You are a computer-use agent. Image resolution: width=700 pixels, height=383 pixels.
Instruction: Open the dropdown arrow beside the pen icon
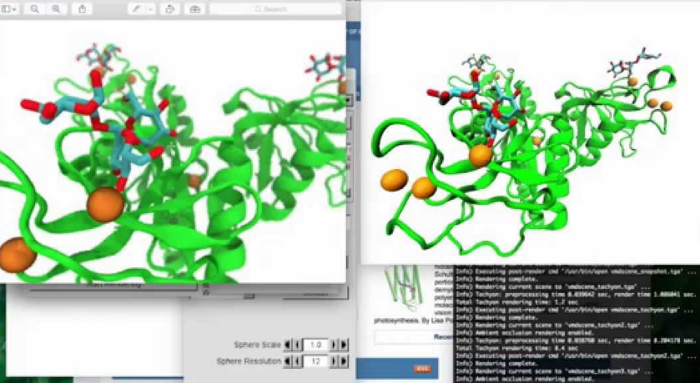pyautogui.click(x=150, y=9)
